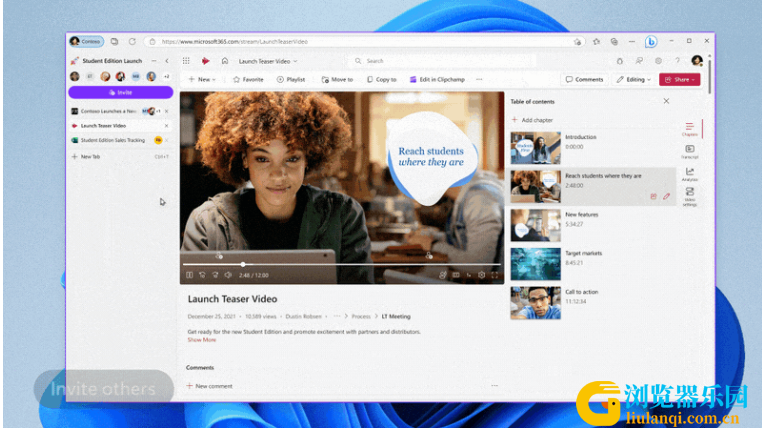Click Add chapter

pyautogui.click(x=532, y=120)
